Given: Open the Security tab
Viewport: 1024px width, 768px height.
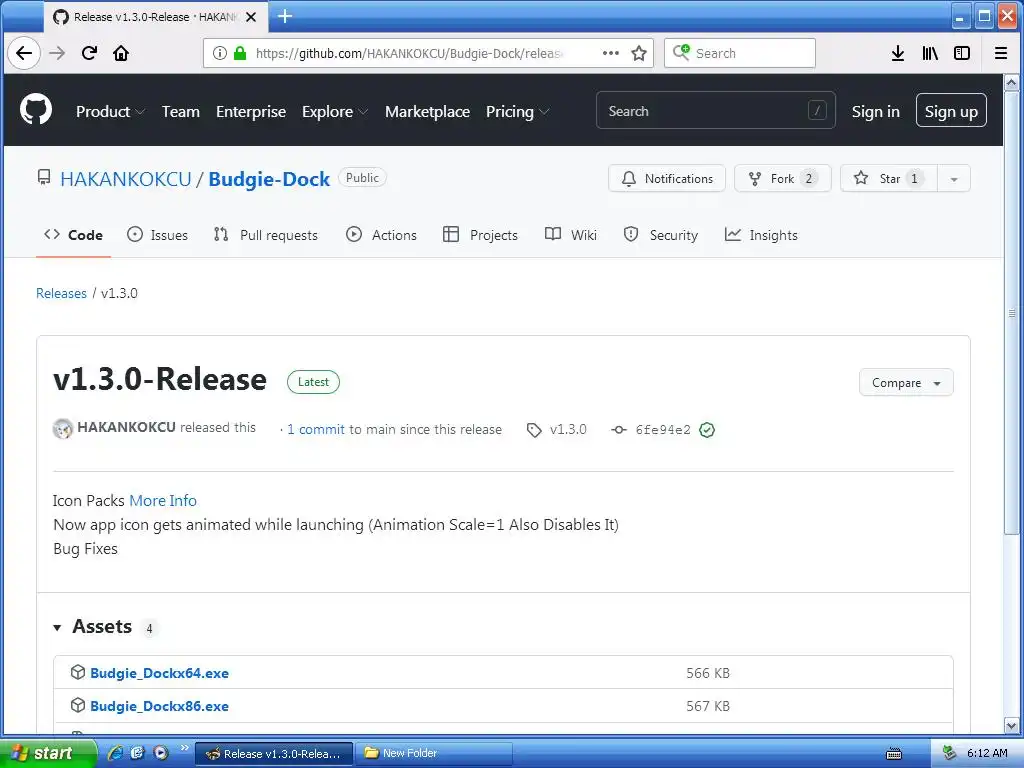Looking at the screenshot, I should (x=661, y=235).
